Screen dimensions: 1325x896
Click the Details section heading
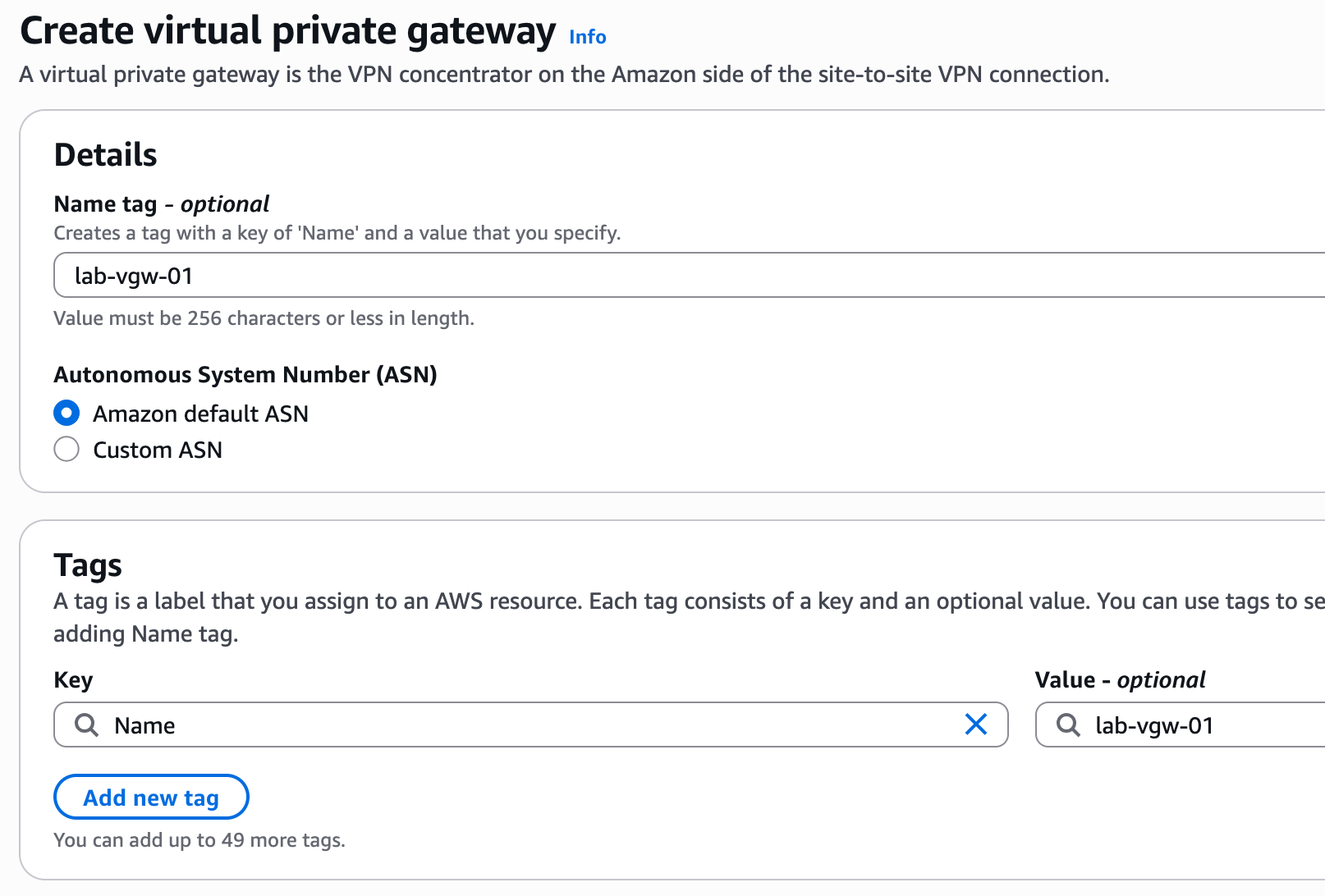(105, 155)
